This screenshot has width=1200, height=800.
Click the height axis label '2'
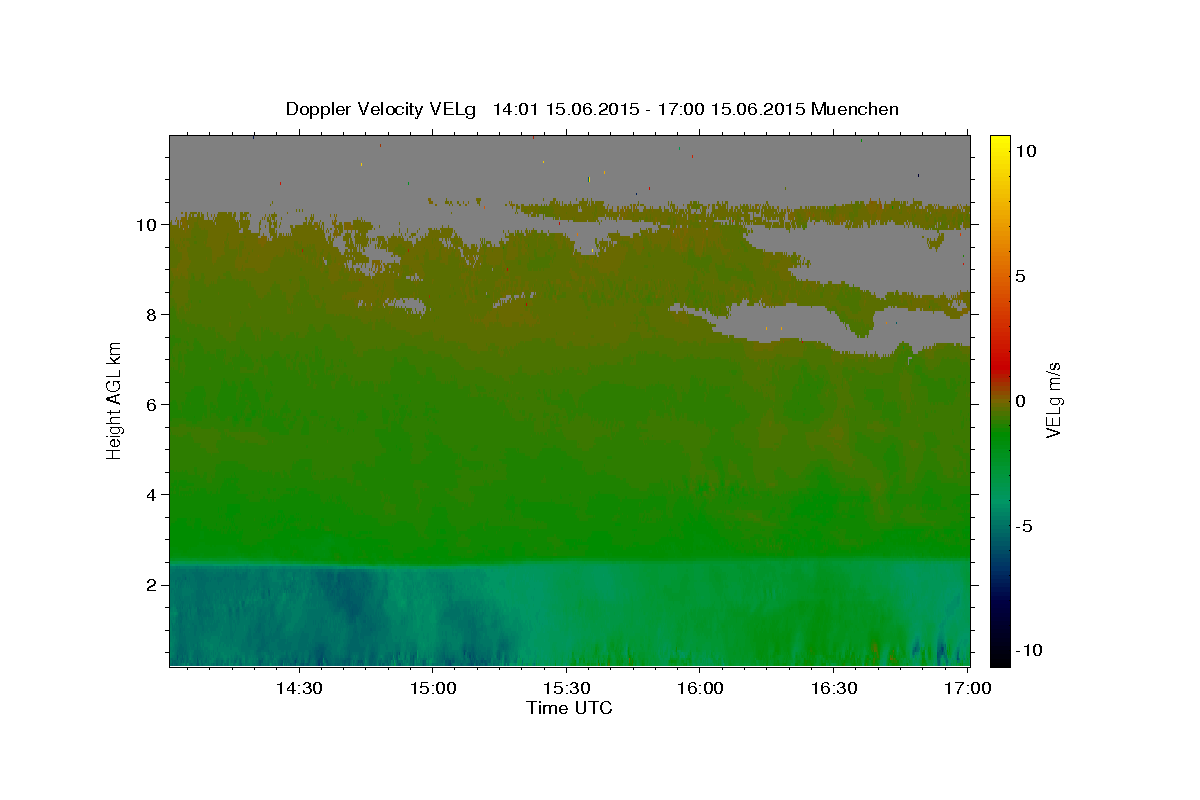tap(152, 585)
